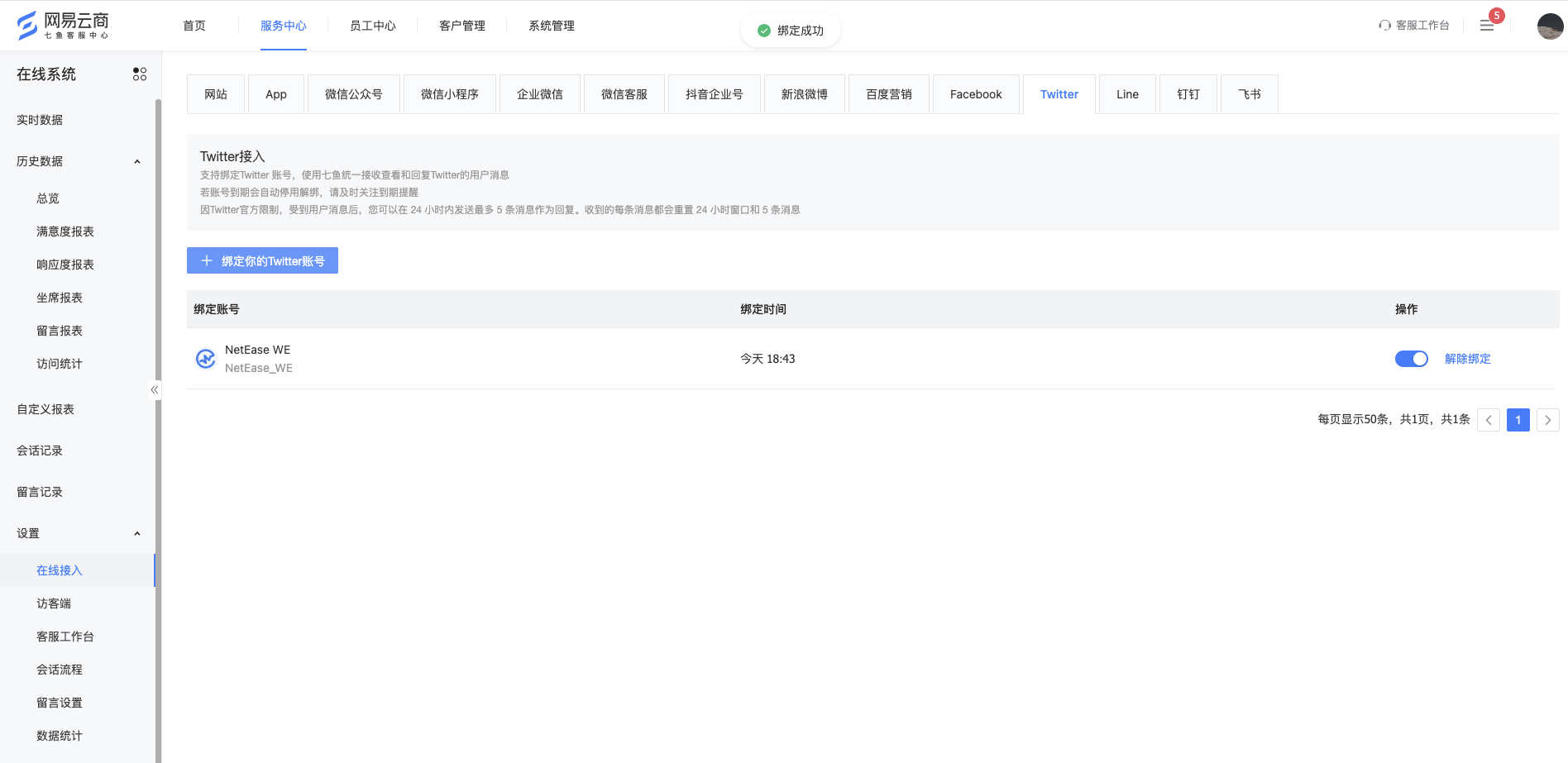Switch to the 微信客服 tab
1568x763 pixels.
click(x=624, y=94)
